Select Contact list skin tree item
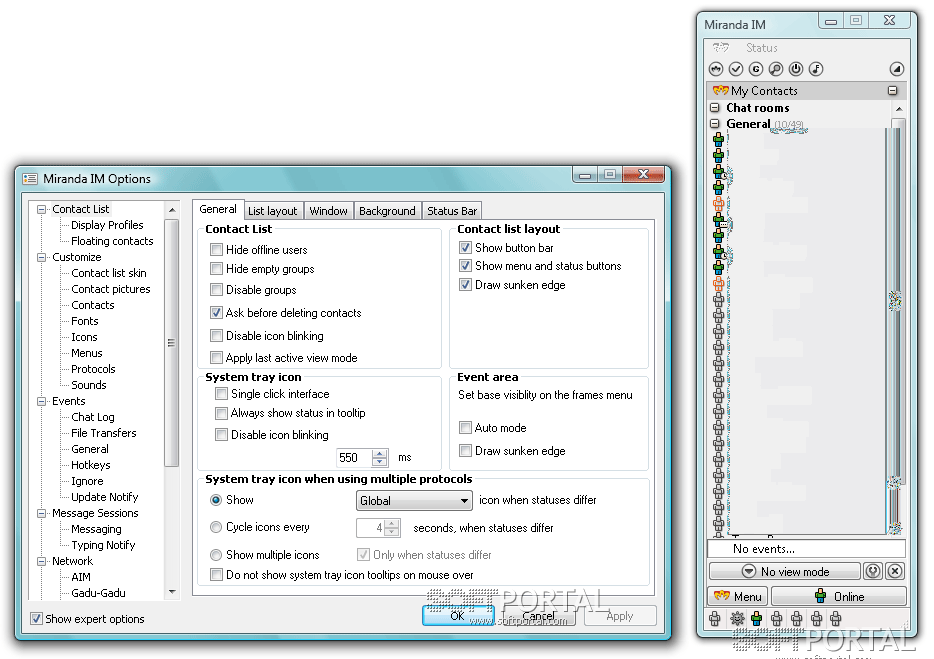Screen dimensions: 934x659 pos(108,273)
